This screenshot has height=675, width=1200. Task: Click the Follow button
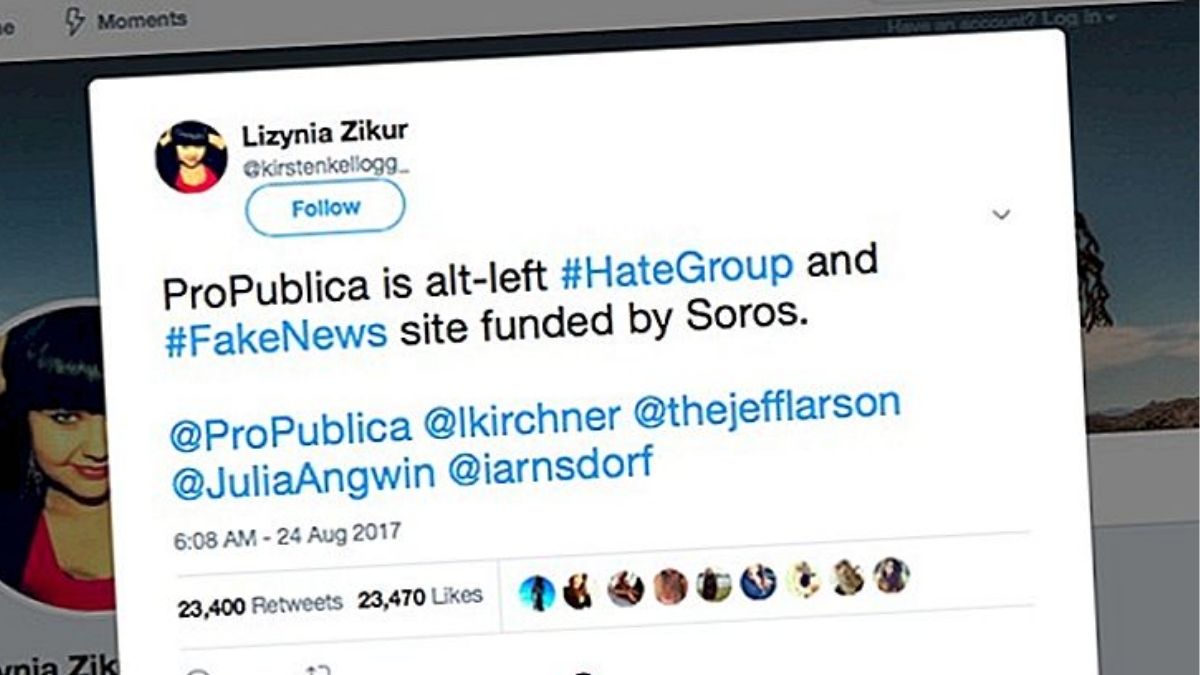325,208
